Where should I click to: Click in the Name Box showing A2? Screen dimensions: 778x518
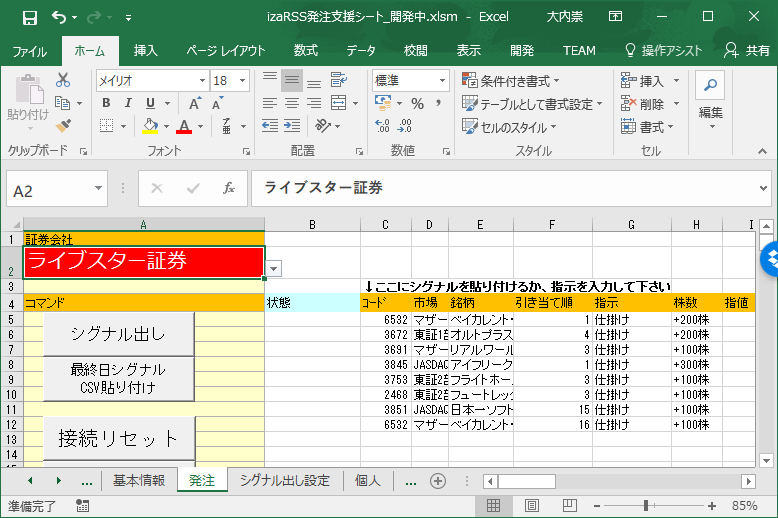click(50, 189)
